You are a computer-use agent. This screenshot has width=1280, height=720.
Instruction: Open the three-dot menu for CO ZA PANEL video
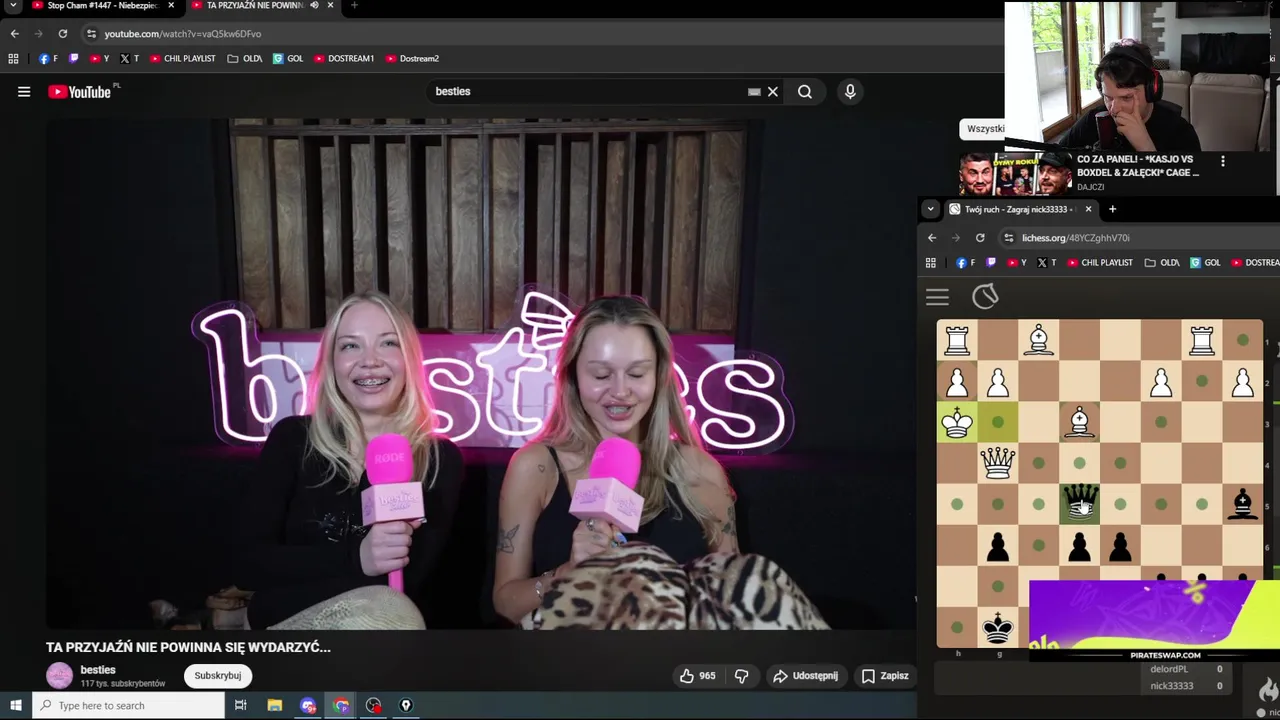point(1222,161)
